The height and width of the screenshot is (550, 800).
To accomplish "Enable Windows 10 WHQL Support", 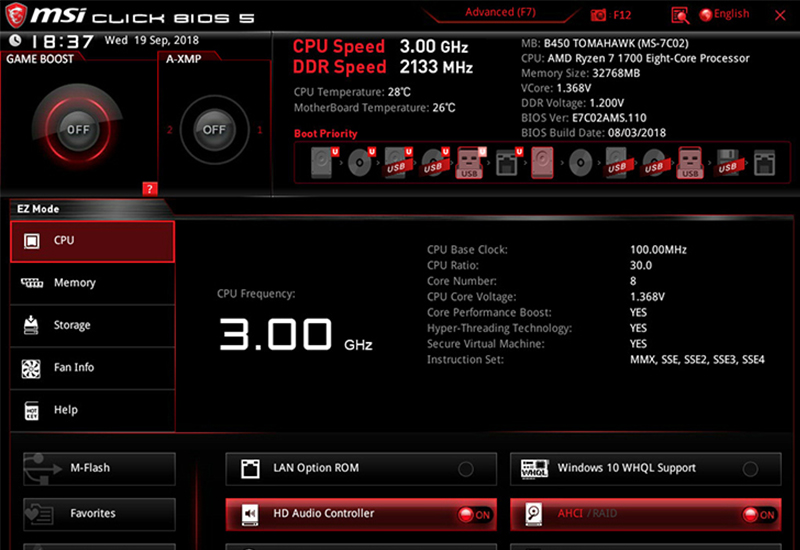I will pyautogui.click(x=750, y=468).
